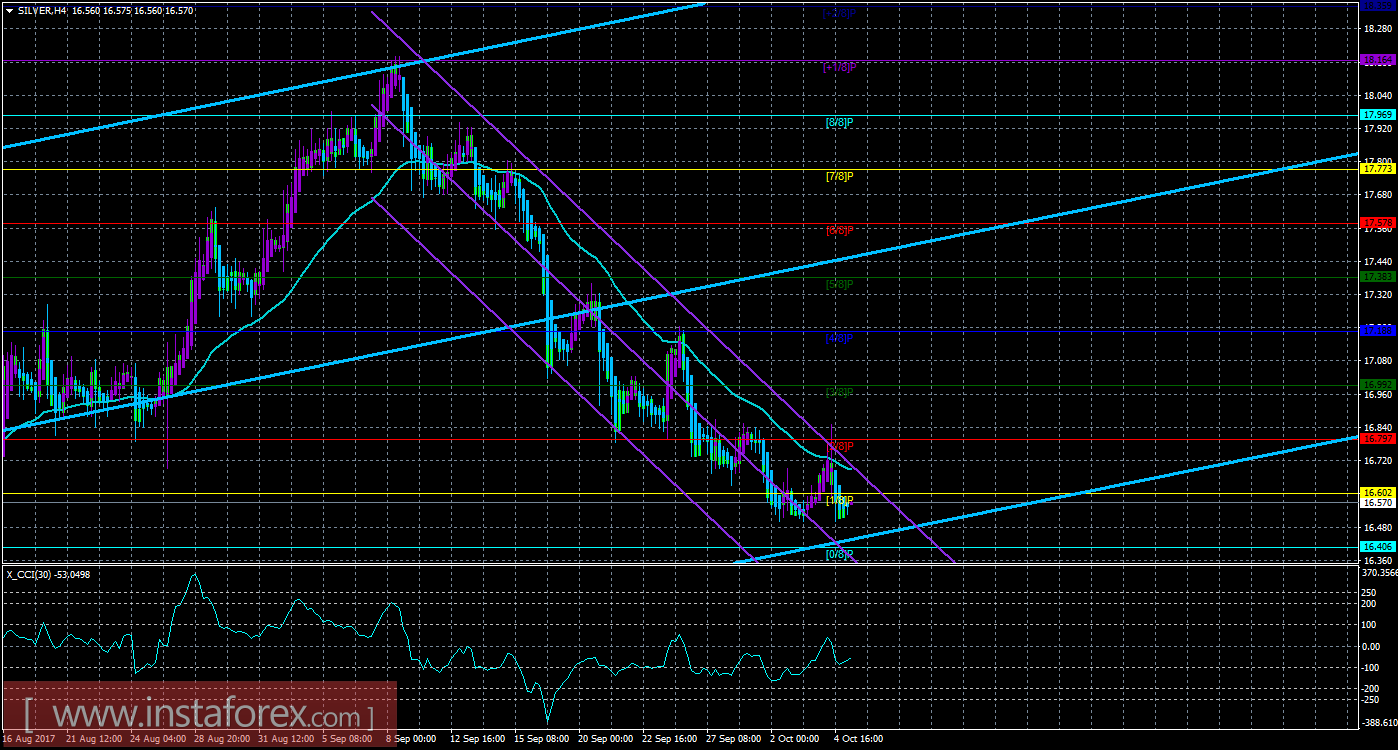Click the 2 Oct 00:00 time label
1398x750 pixels.
coord(796,739)
